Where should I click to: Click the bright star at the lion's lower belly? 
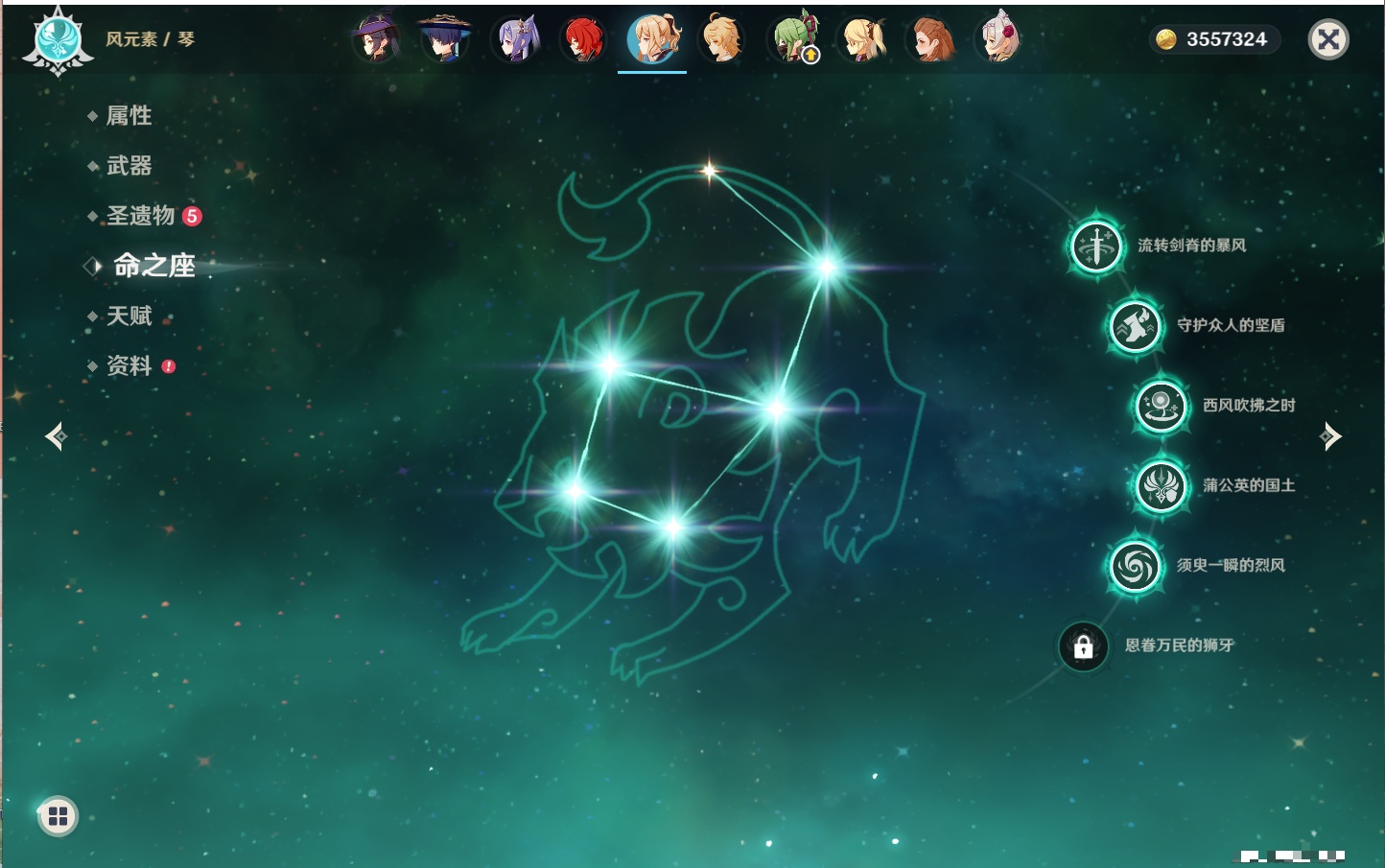pos(672,527)
